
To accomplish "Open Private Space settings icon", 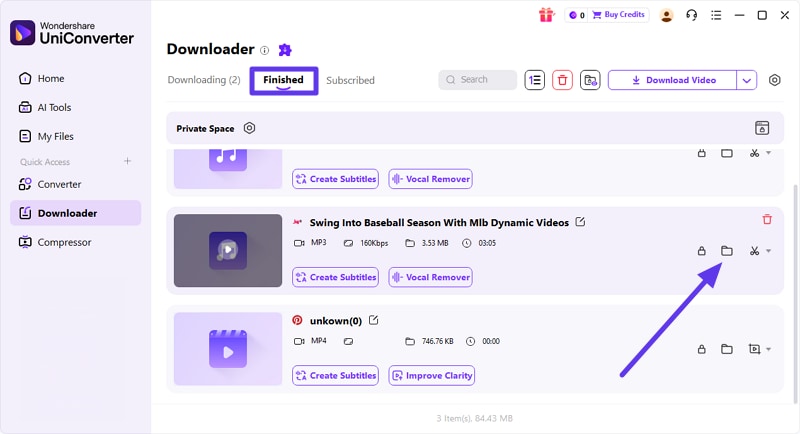I will [x=249, y=128].
